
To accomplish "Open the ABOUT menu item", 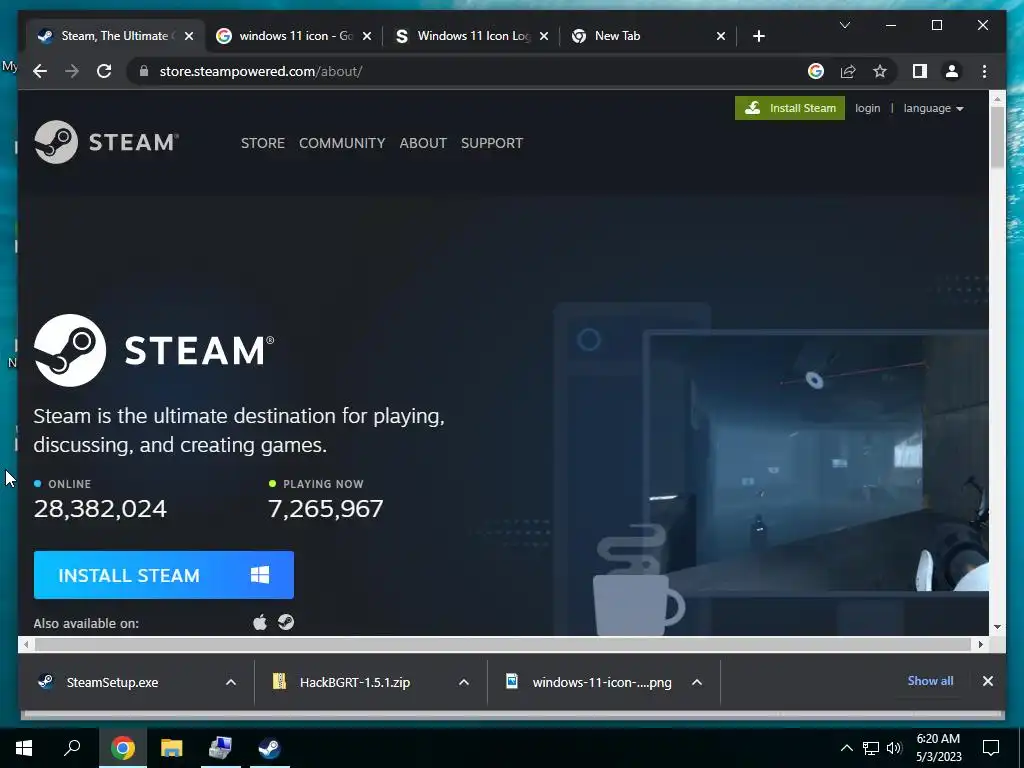I will (x=423, y=143).
